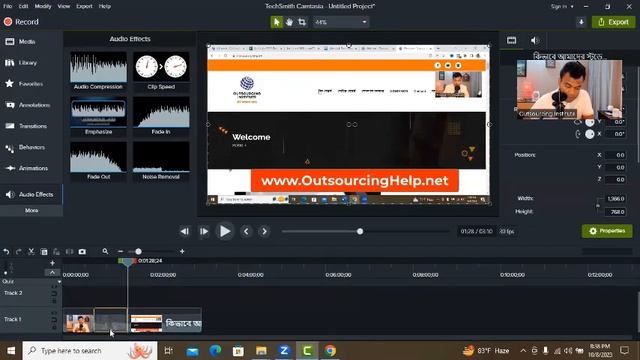Click the Redo icon in timeline toolbar

pos(18,252)
